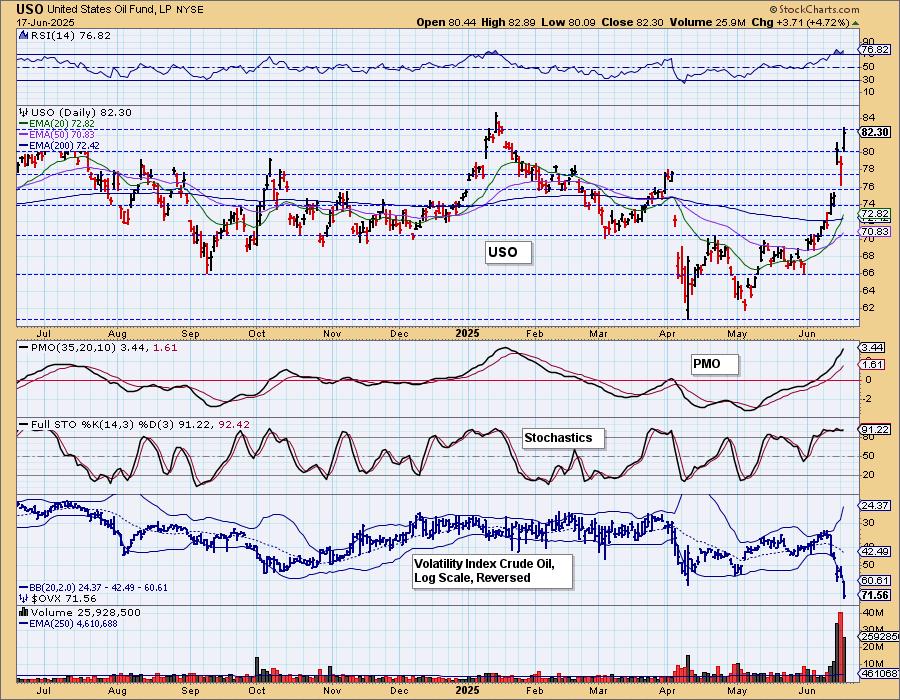
Task: Click the 91.22 stochastic value tag
Action: (876, 429)
